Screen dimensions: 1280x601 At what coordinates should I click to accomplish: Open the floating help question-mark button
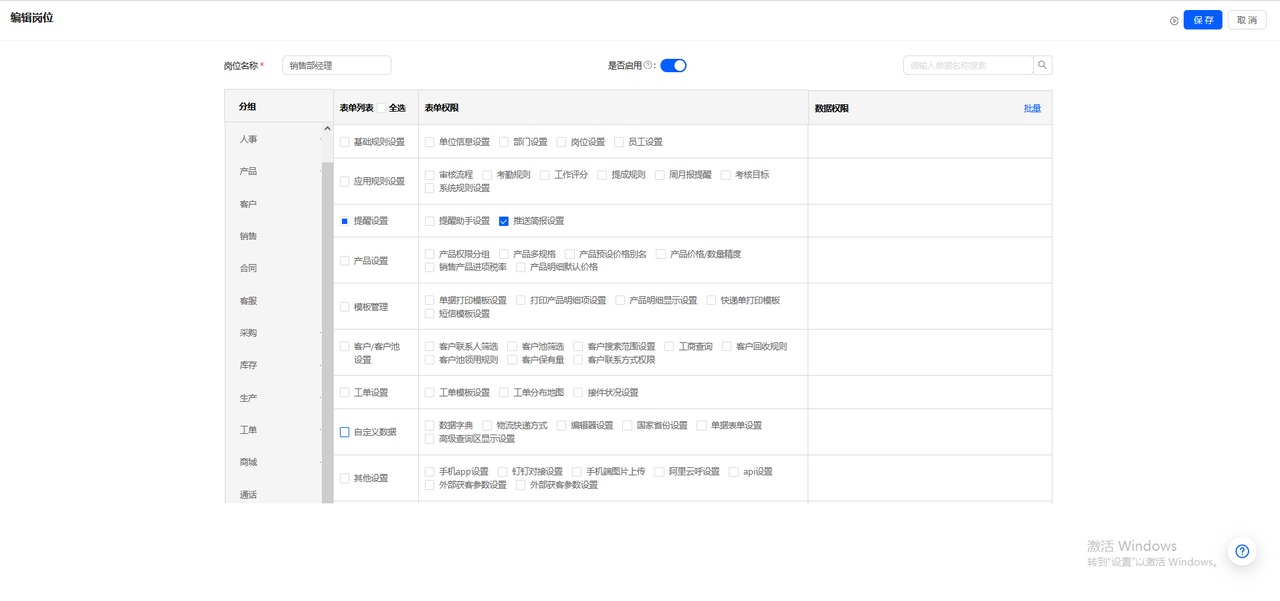tap(1241, 551)
